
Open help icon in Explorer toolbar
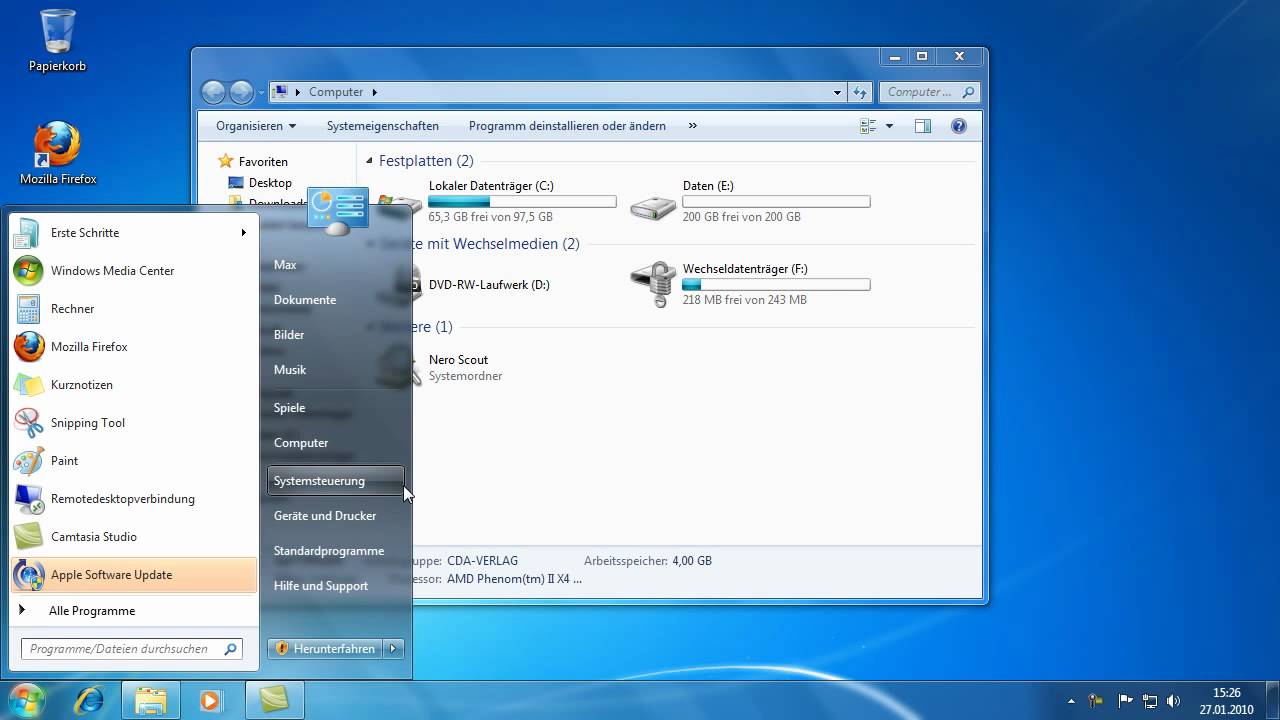tap(959, 126)
